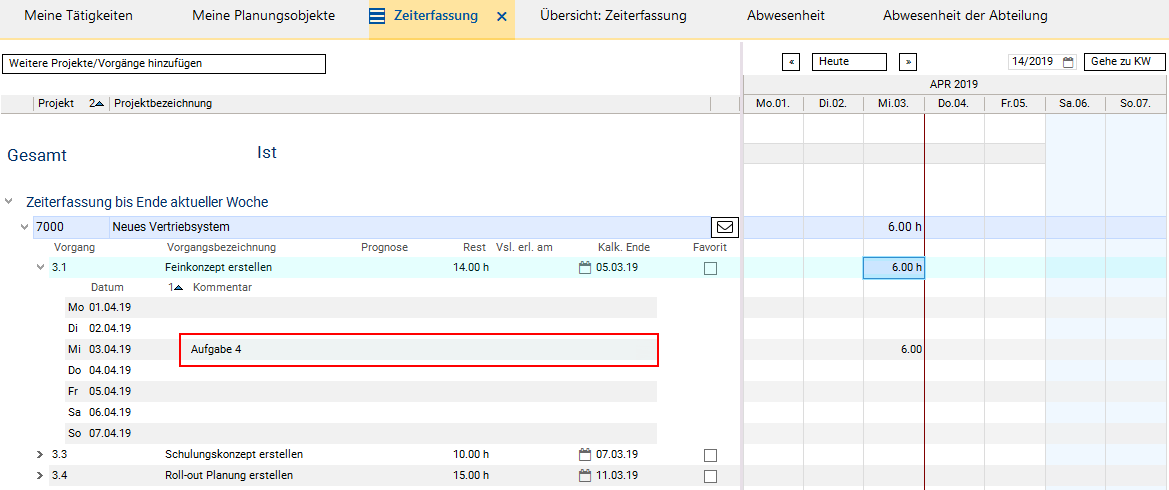
Task: Collapse task 3.1 Feinkonzept erstellen
Action: coord(40,267)
